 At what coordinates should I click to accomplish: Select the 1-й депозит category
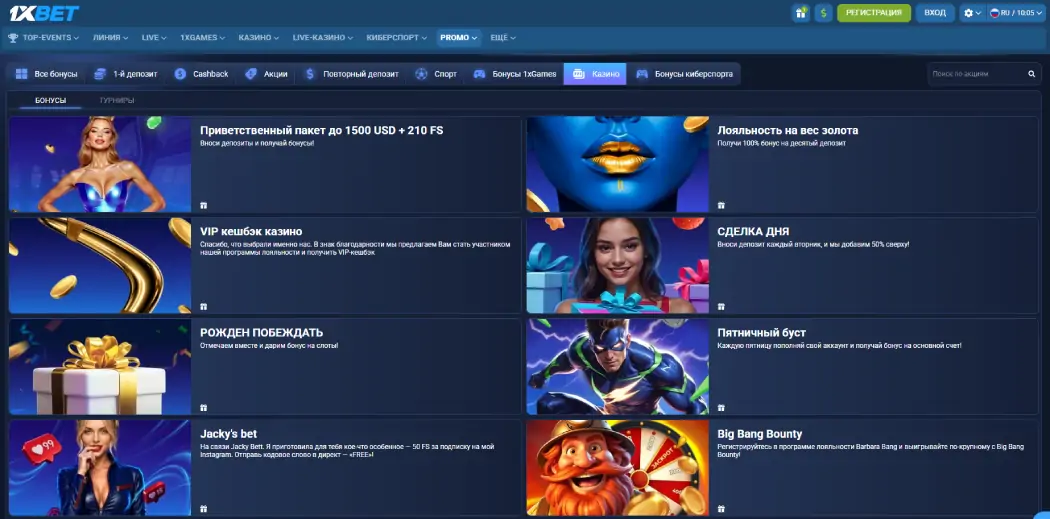[126, 74]
